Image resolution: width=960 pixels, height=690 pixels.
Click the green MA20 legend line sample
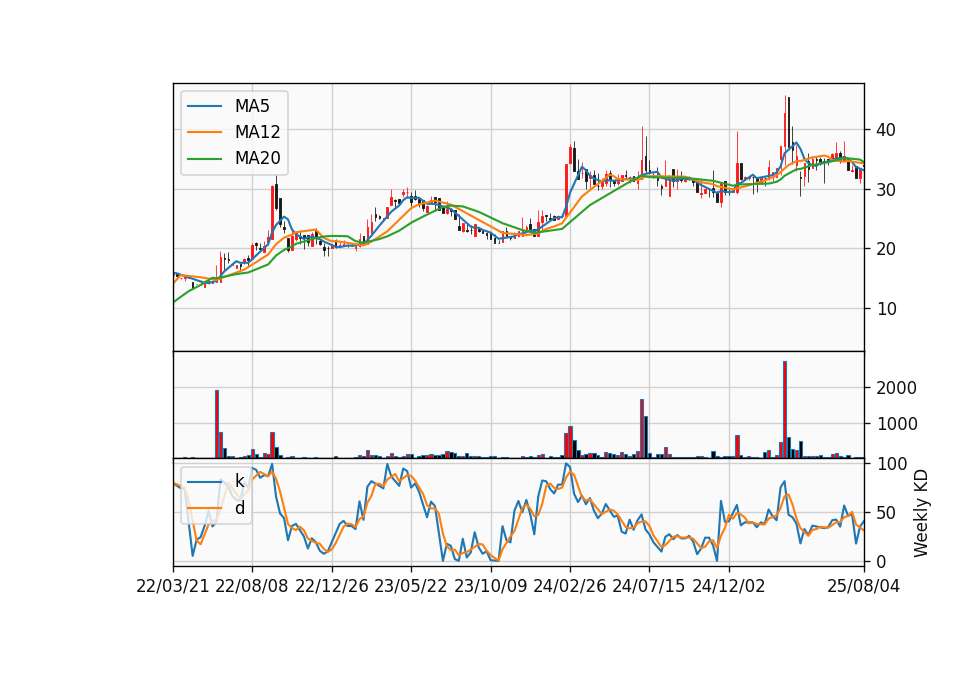[204, 159]
